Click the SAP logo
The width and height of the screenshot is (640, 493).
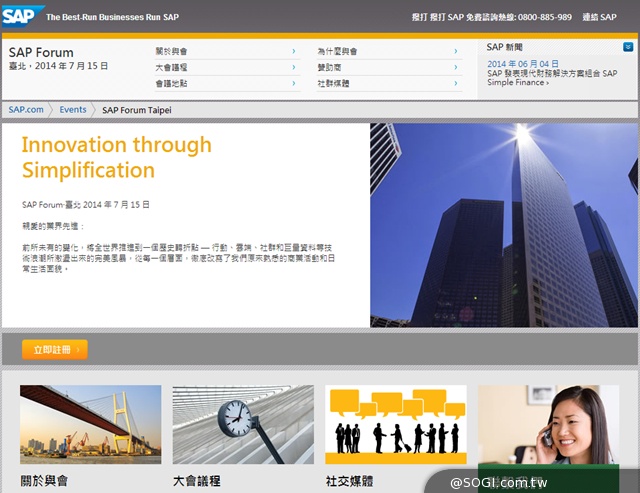point(22,16)
